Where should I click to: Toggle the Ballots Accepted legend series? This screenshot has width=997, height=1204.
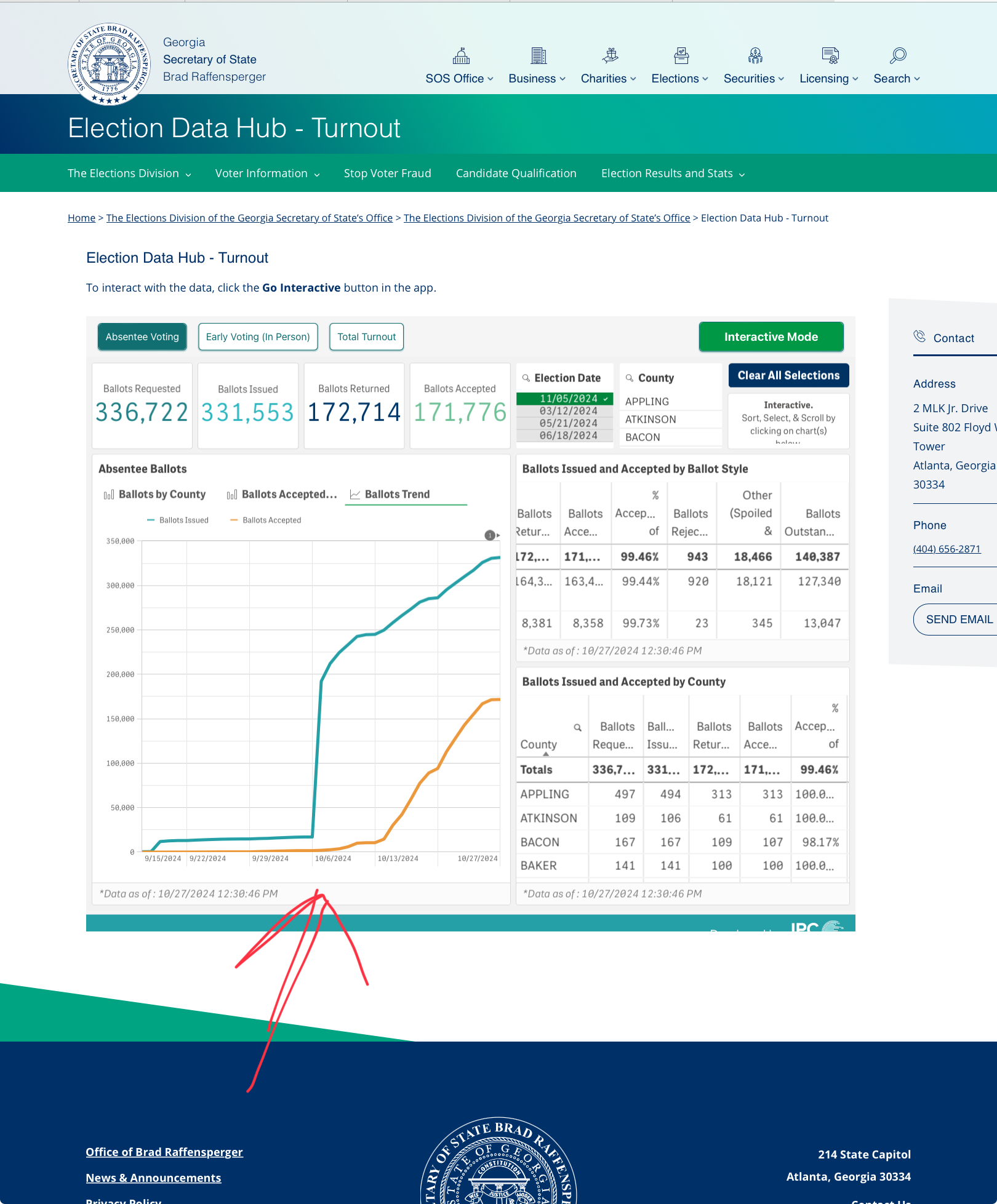point(266,520)
